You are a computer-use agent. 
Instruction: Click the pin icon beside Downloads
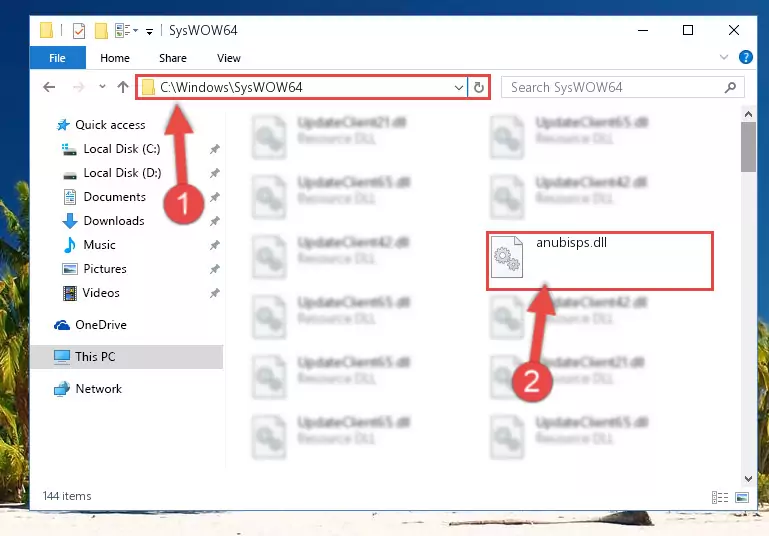pos(214,222)
